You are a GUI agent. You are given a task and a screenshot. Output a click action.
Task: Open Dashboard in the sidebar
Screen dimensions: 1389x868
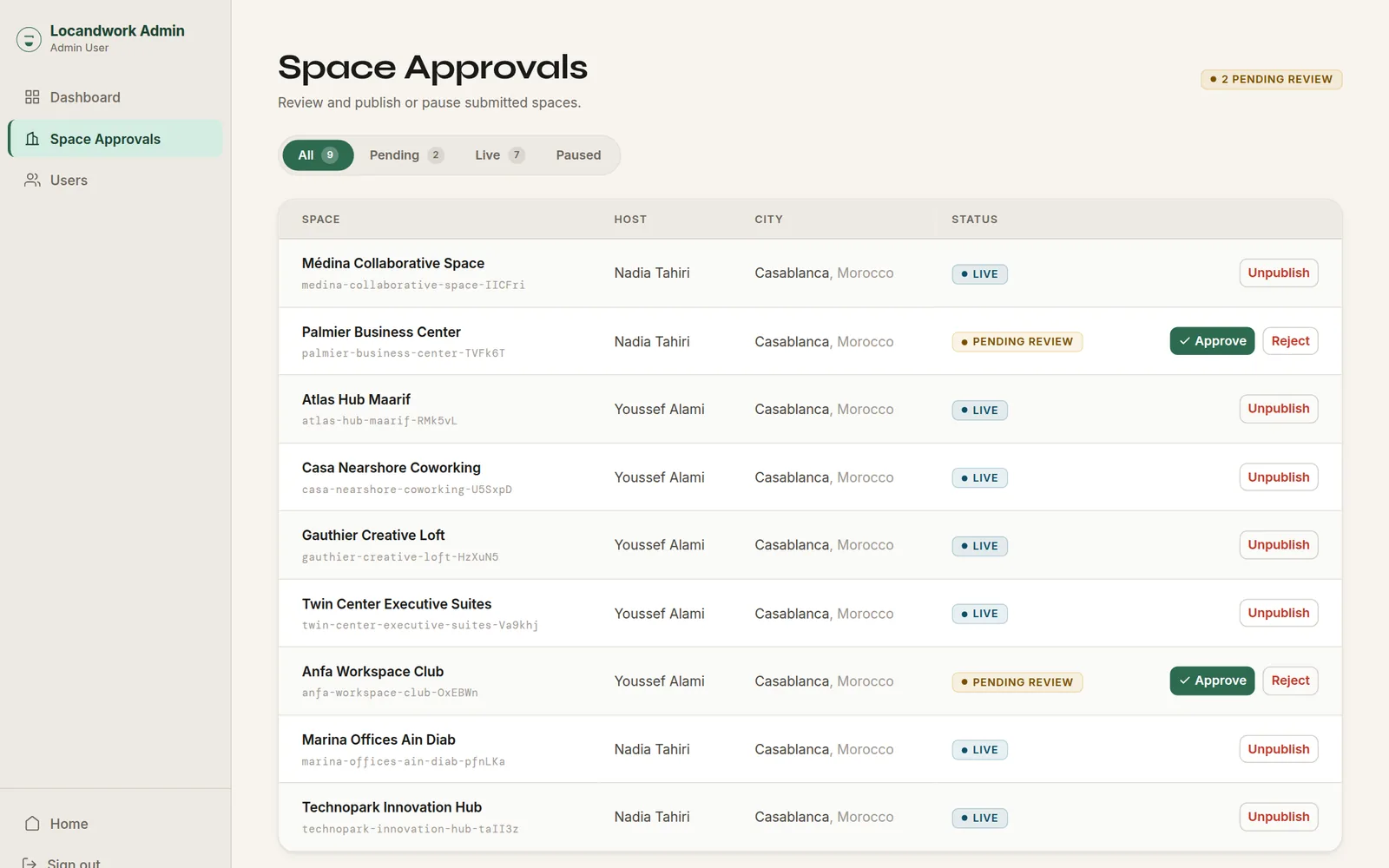[115, 97]
